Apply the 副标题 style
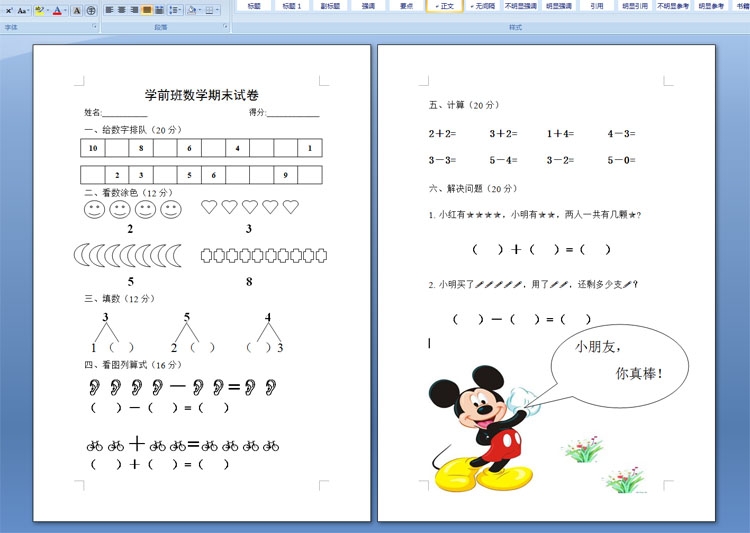Image resolution: width=750 pixels, height=533 pixels. [x=330, y=6]
